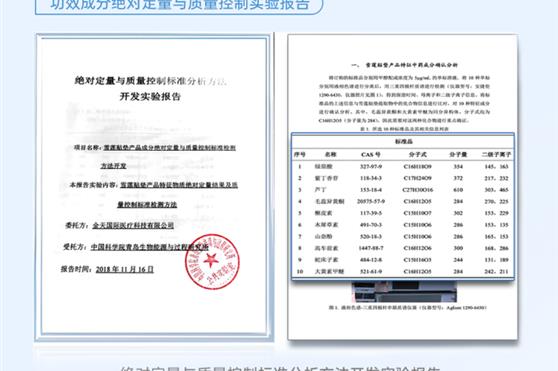Click the title '绝对定量与质量控制标准分析方法'

[151, 81]
